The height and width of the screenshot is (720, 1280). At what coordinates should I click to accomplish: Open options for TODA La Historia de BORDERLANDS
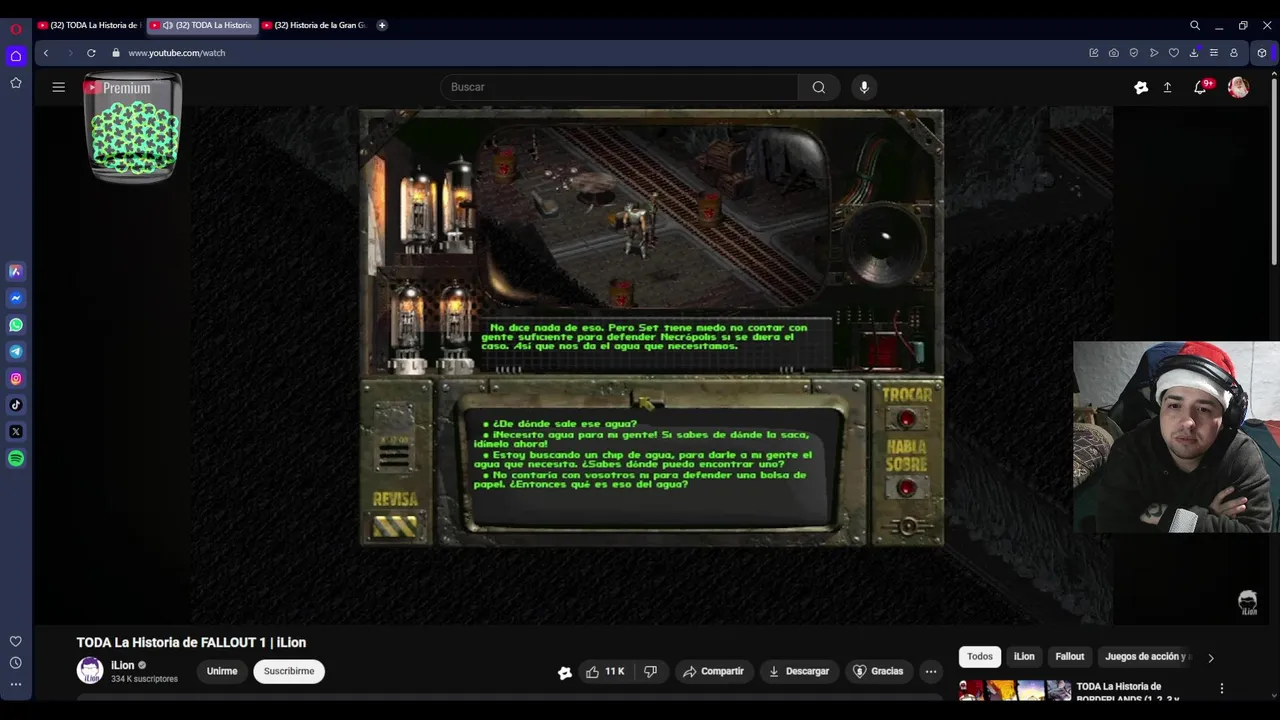pos(1221,688)
